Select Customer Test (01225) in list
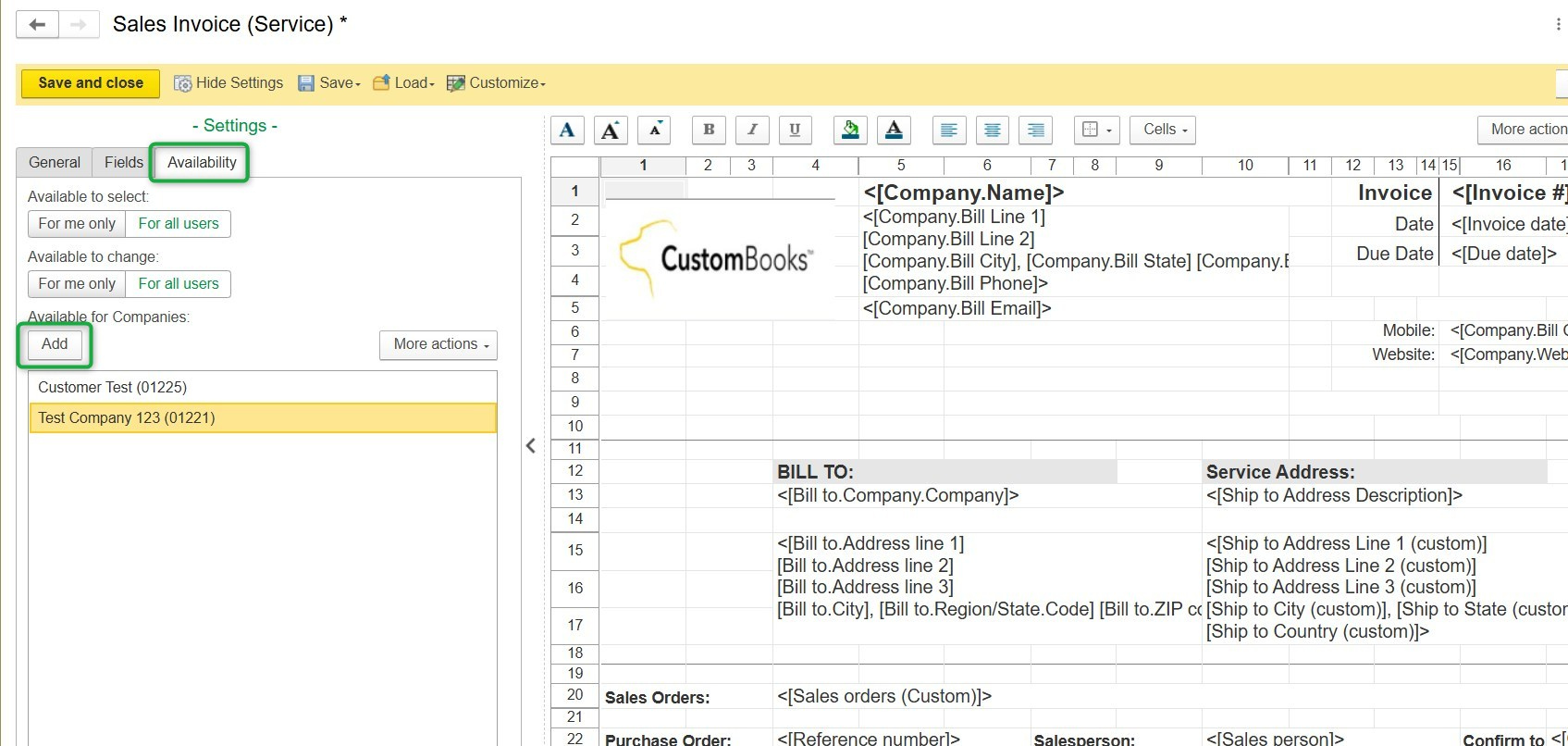This screenshot has height=746, width=1568. tap(113, 388)
